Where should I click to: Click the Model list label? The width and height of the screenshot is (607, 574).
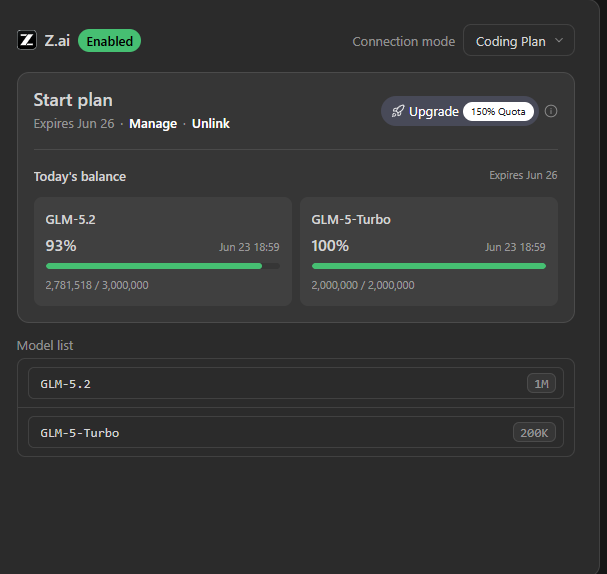(x=45, y=345)
